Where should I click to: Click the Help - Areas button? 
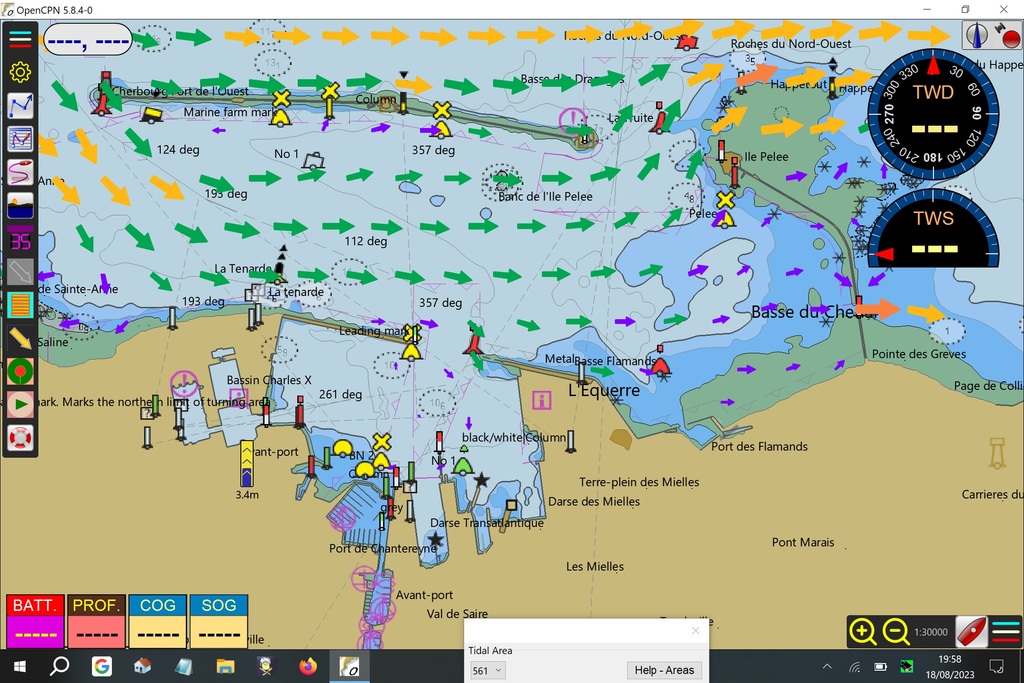coord(664,670)
